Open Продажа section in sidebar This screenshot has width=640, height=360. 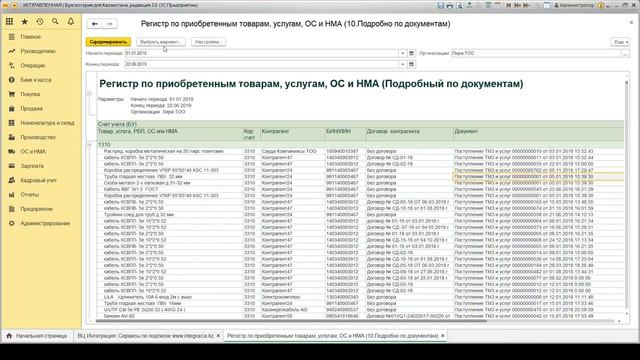tap(31, 109)
